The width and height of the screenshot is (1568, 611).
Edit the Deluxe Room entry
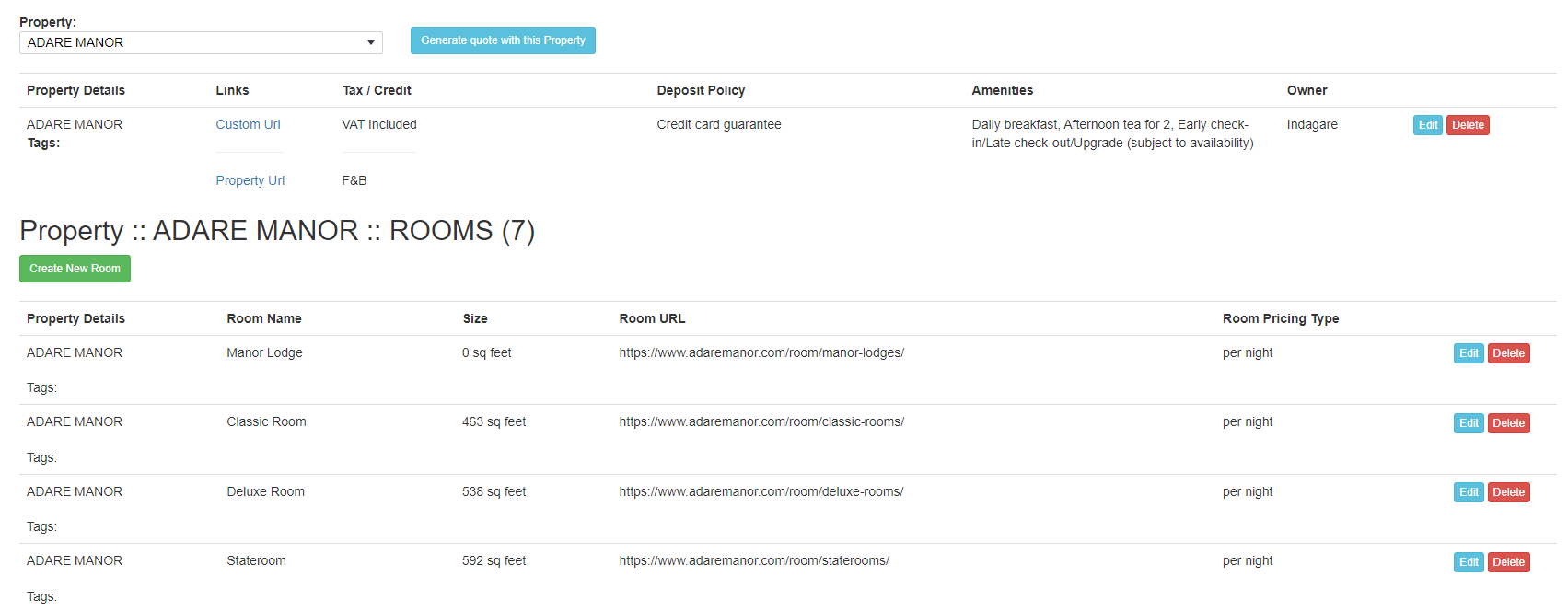pos(1469,492)
